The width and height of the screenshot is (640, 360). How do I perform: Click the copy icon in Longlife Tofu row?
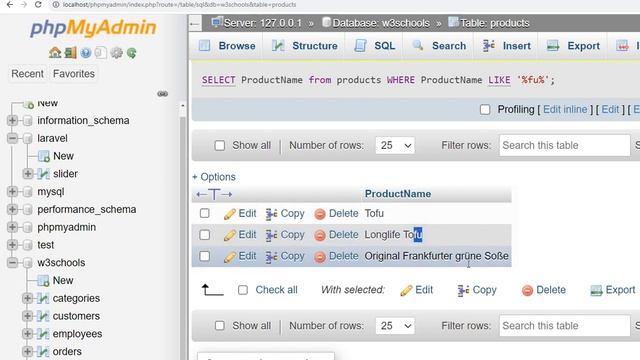pyautogui.click(x=271, y=235)
